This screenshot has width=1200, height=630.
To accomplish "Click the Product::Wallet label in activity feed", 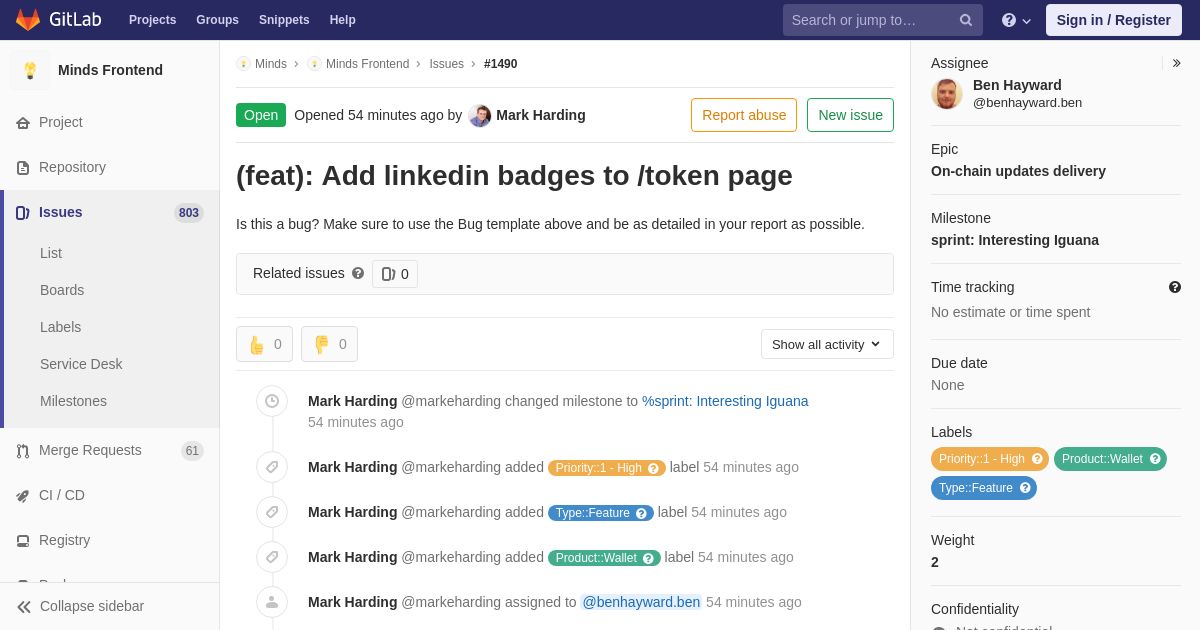I will tap(604, 558).
